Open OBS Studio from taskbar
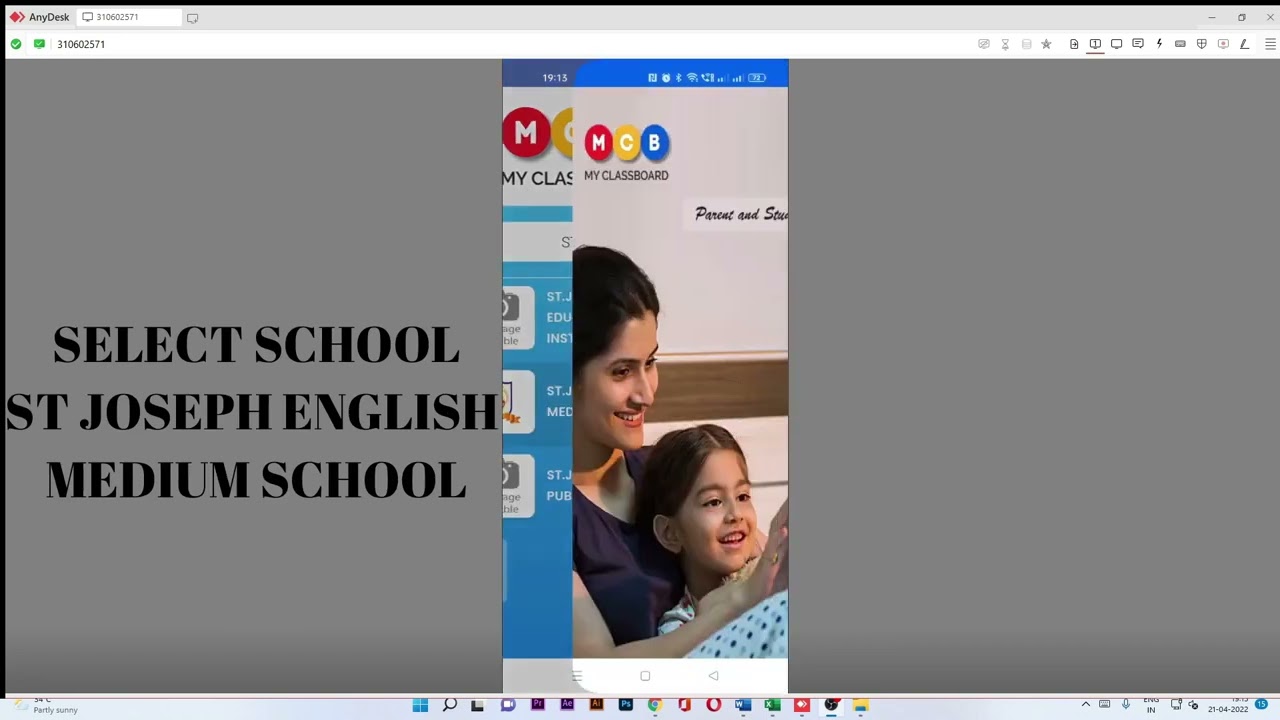1280x720 pixels. click(831, 705)
